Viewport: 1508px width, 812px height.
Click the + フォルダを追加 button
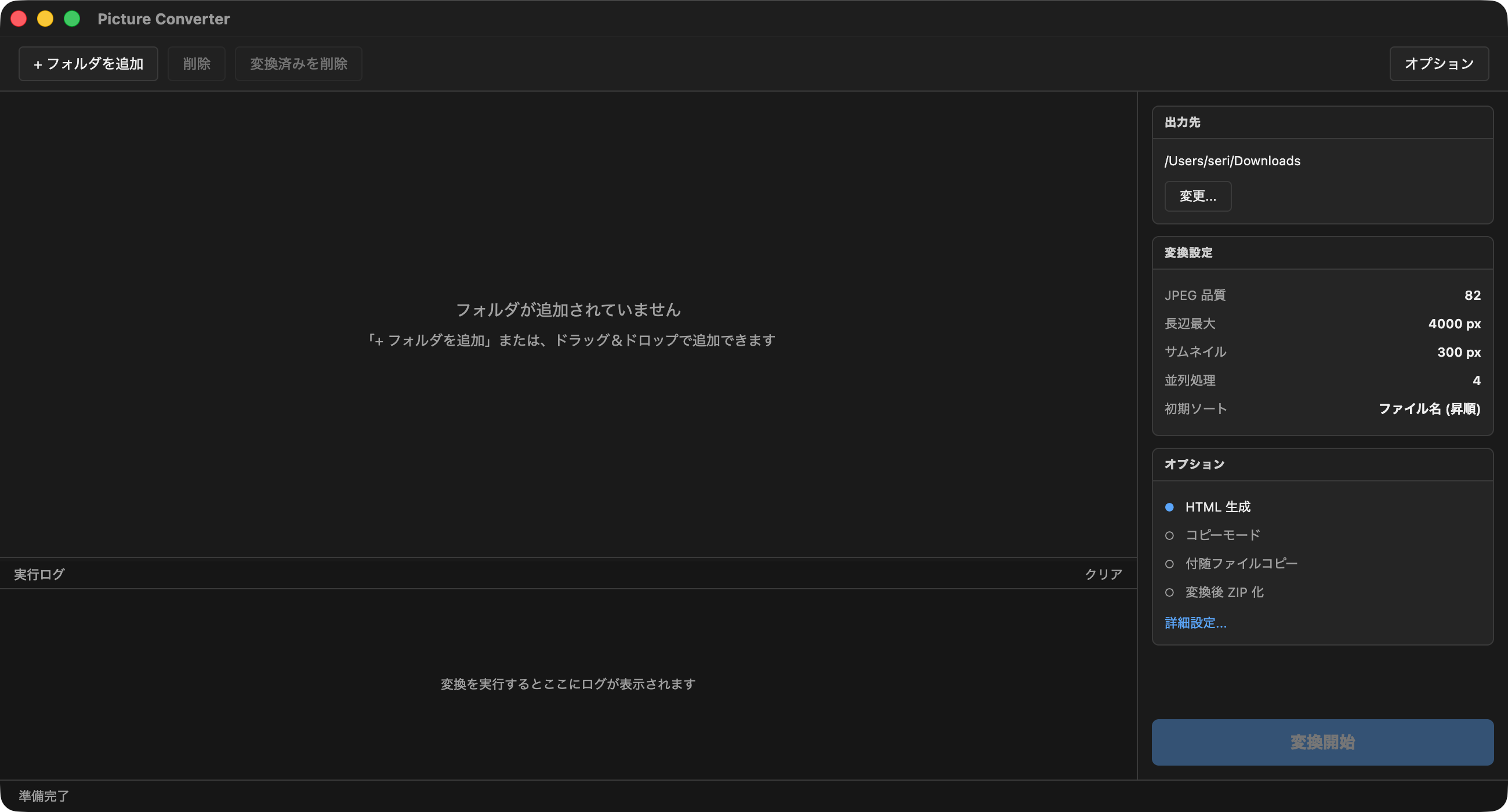click(88, 63)
